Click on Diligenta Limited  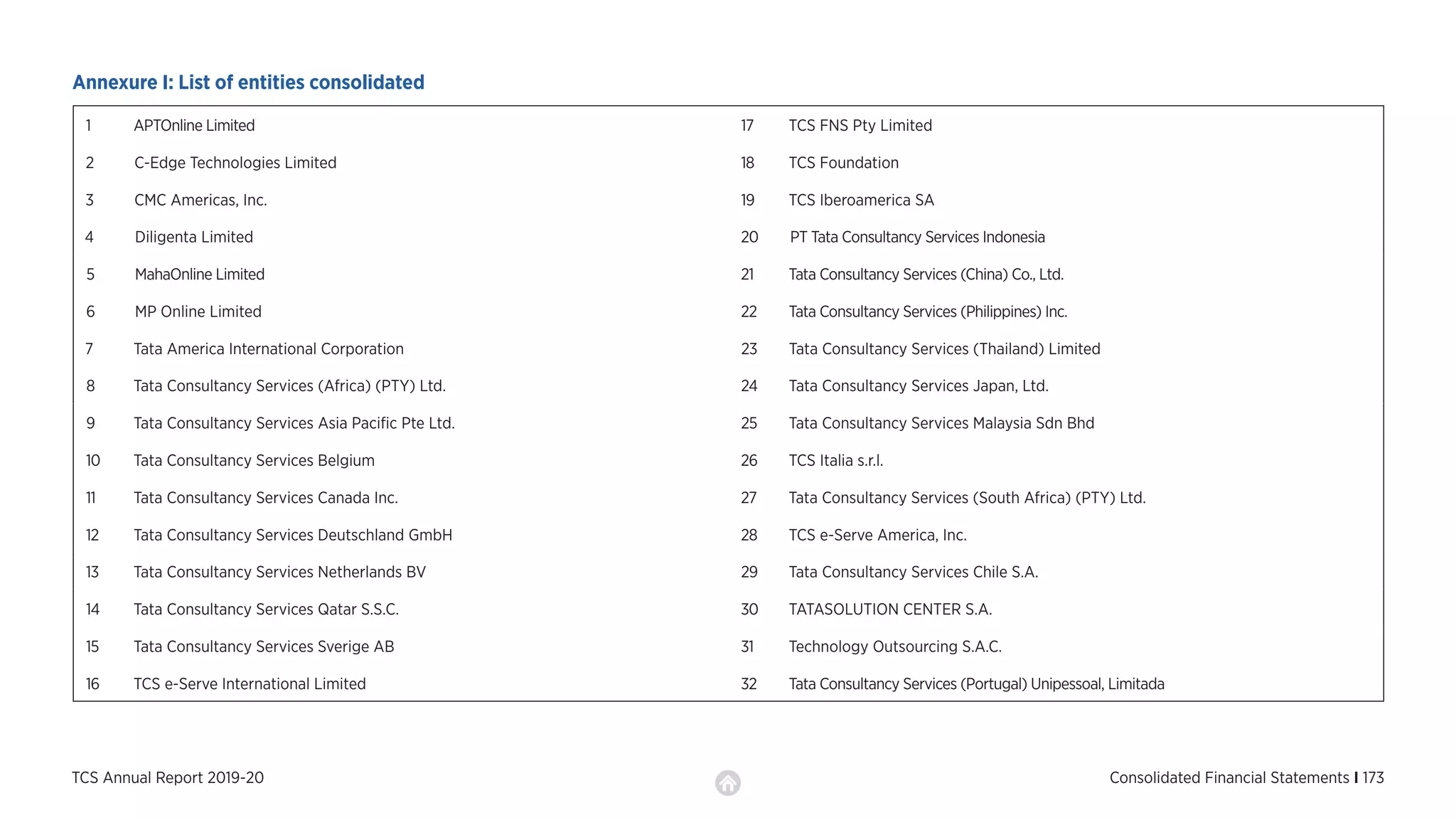pyautogui.click(x=194, y=238)
